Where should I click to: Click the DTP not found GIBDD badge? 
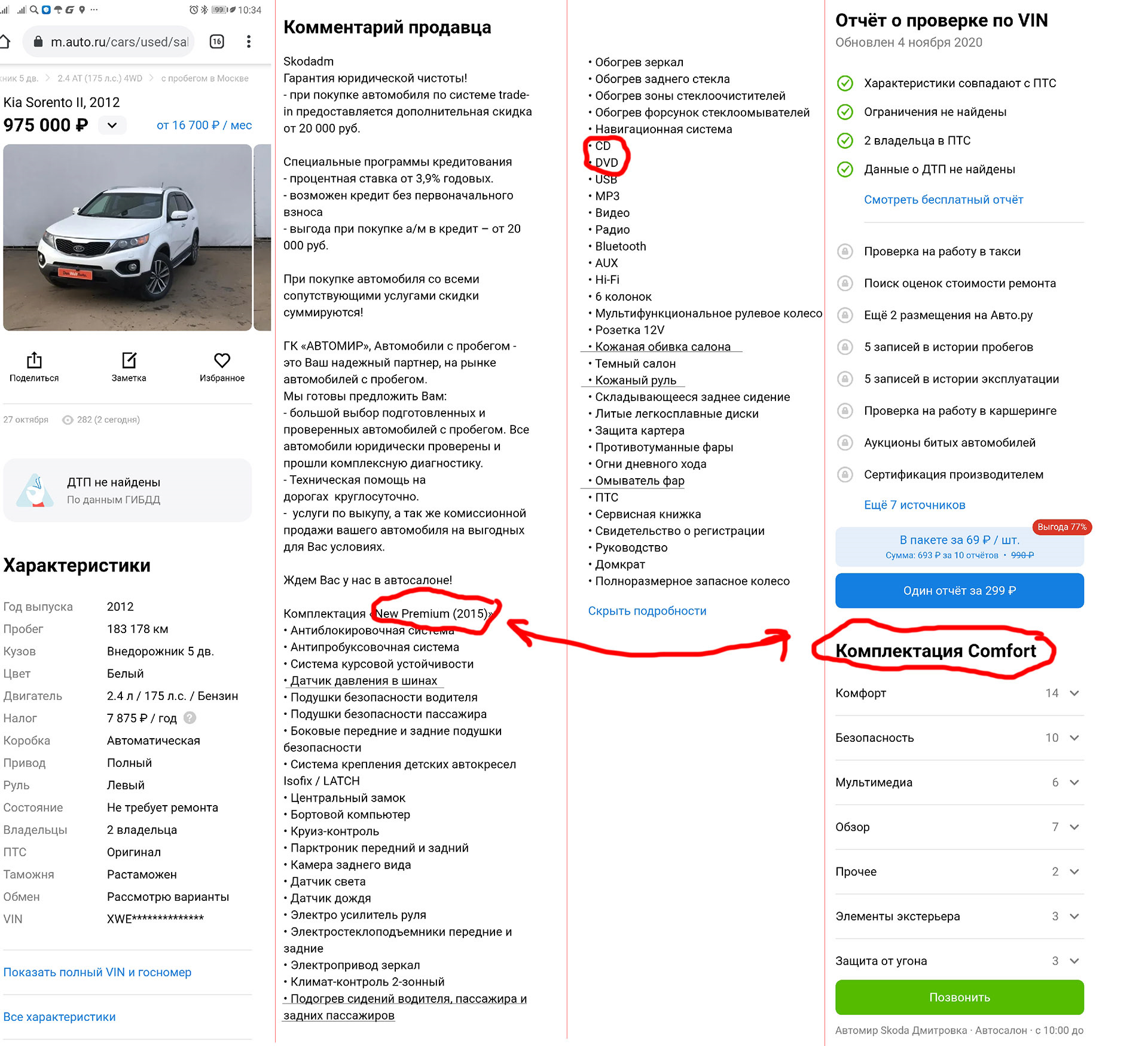127,490
